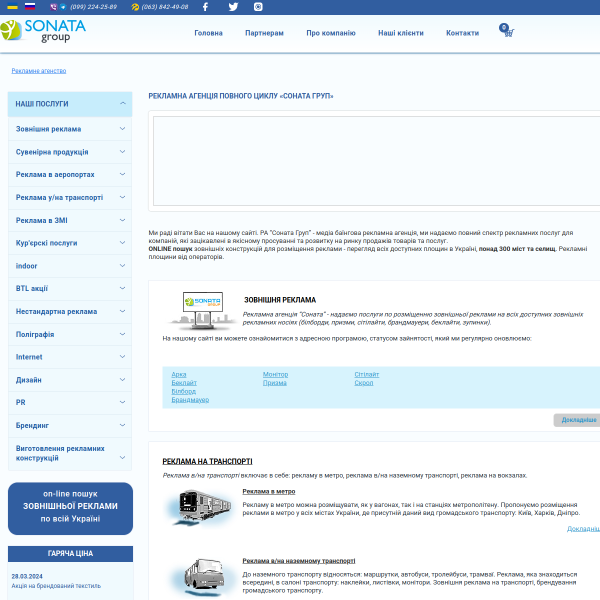Expand the BTL акції section
Image resolution: width=600 pixels, height=600 pixels.
click(x=70, y=289)
